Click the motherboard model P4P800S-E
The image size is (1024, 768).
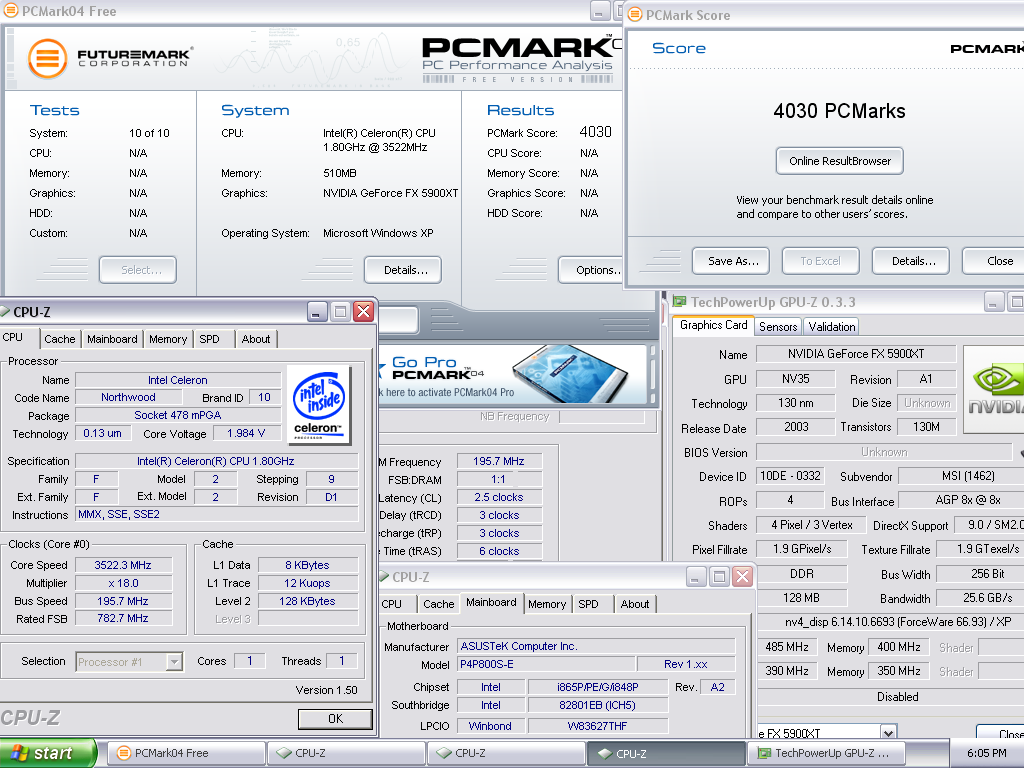pos(546,664)
